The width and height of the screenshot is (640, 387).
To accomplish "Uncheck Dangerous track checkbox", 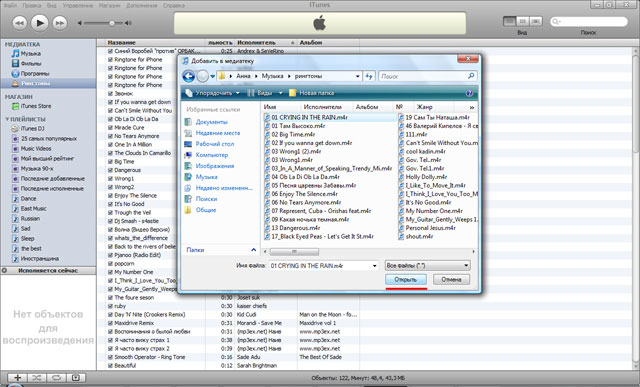I will tap(110, 170).
